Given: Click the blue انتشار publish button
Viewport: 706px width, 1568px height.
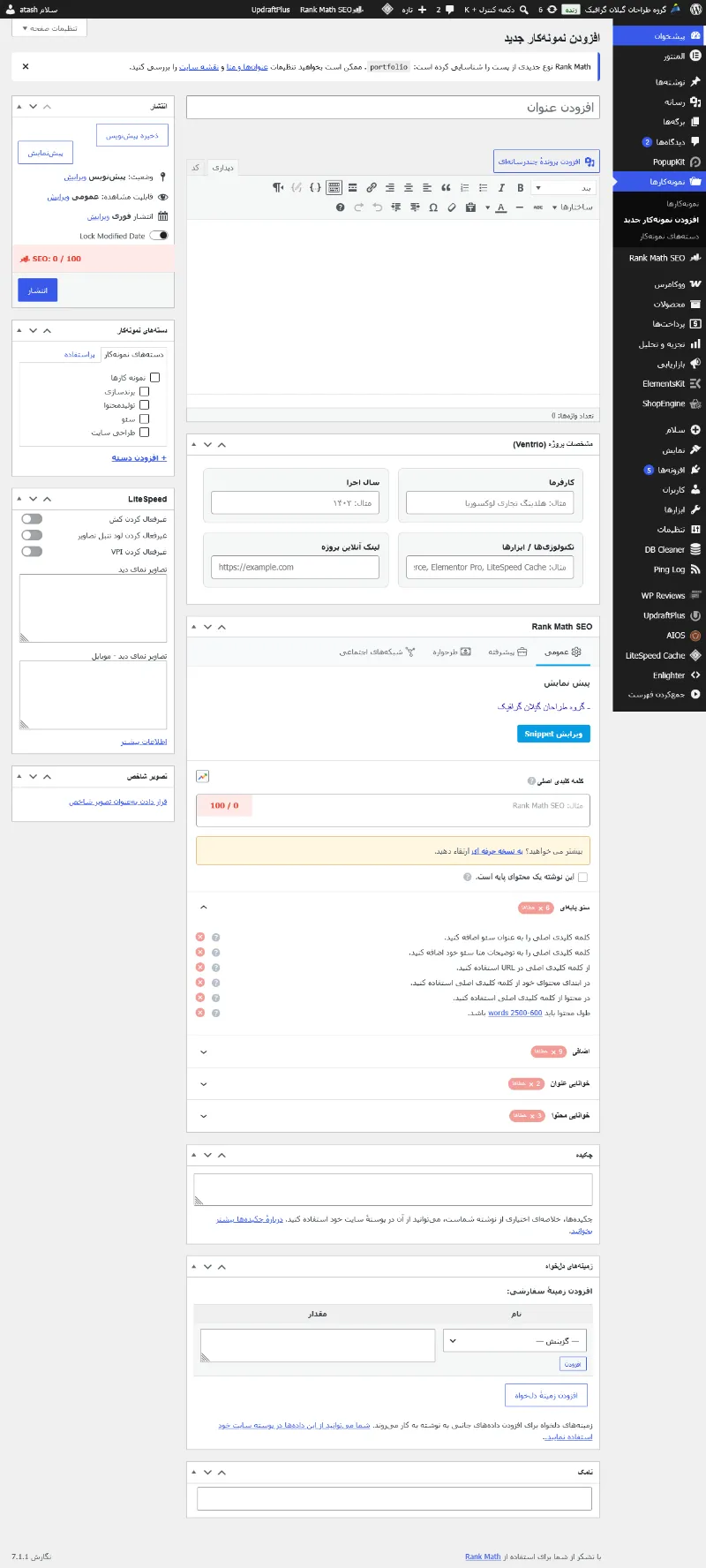Looking at the screenshot, I should 38,290.
